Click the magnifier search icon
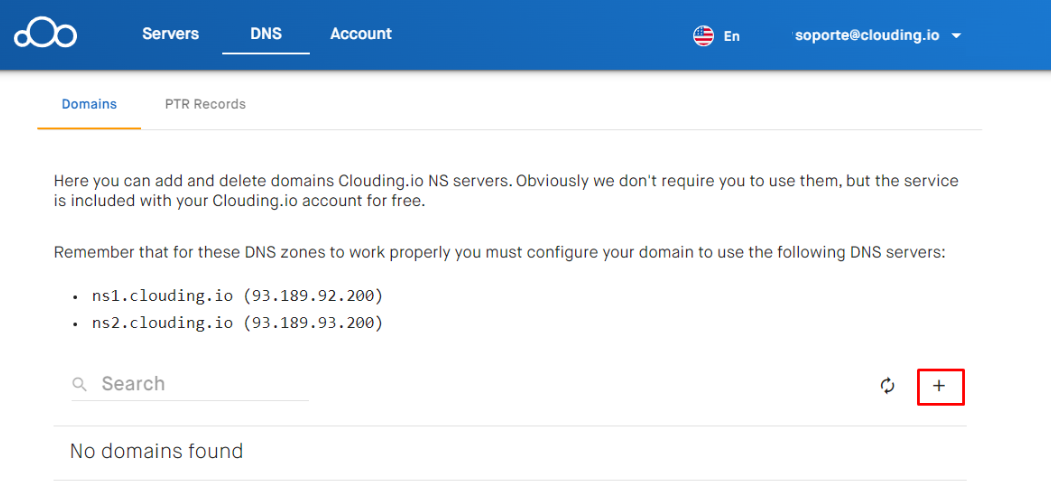1051x499 pixels. (x=80, y=384)
